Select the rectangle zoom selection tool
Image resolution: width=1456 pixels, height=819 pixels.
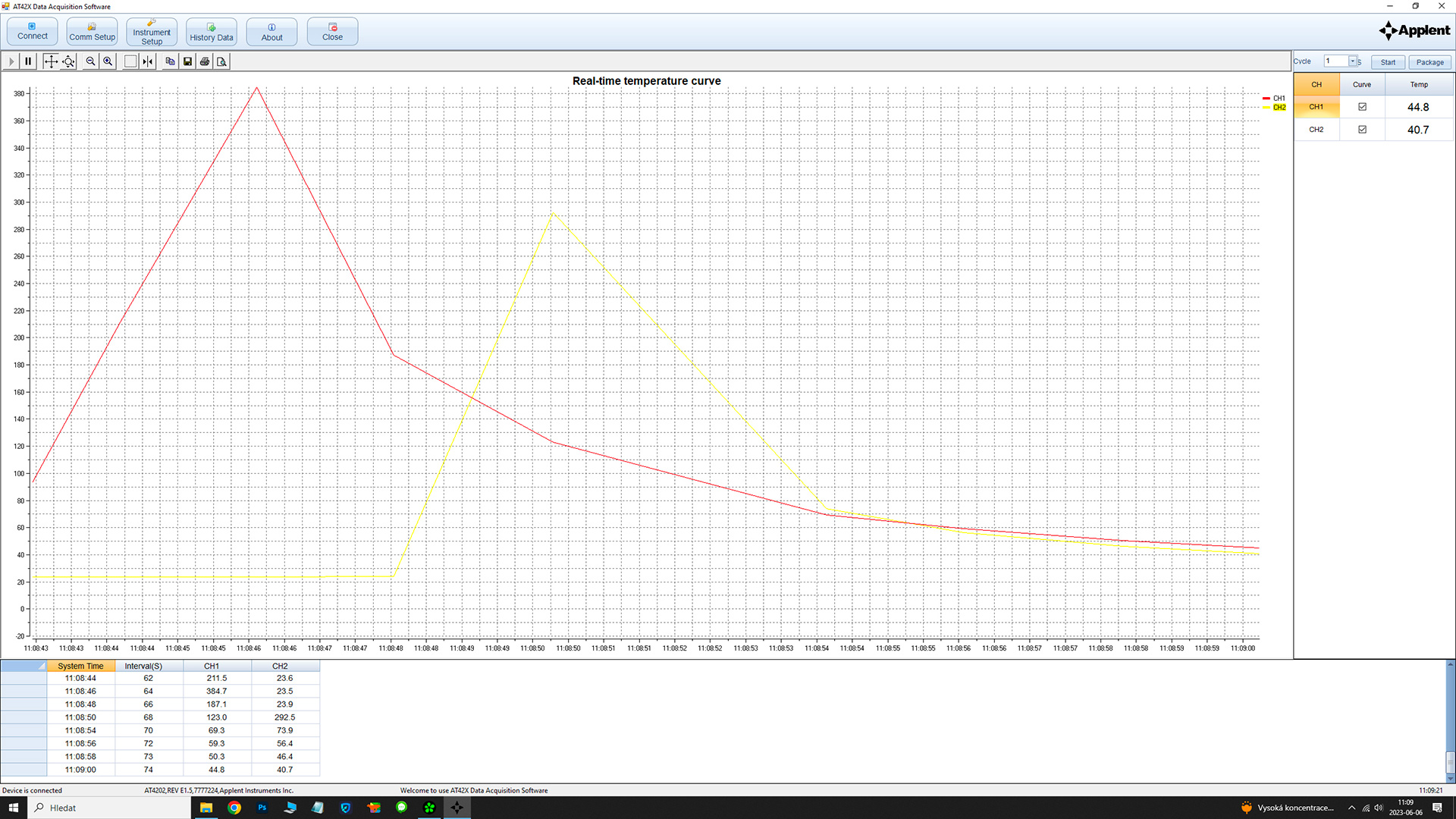[130, 61]
